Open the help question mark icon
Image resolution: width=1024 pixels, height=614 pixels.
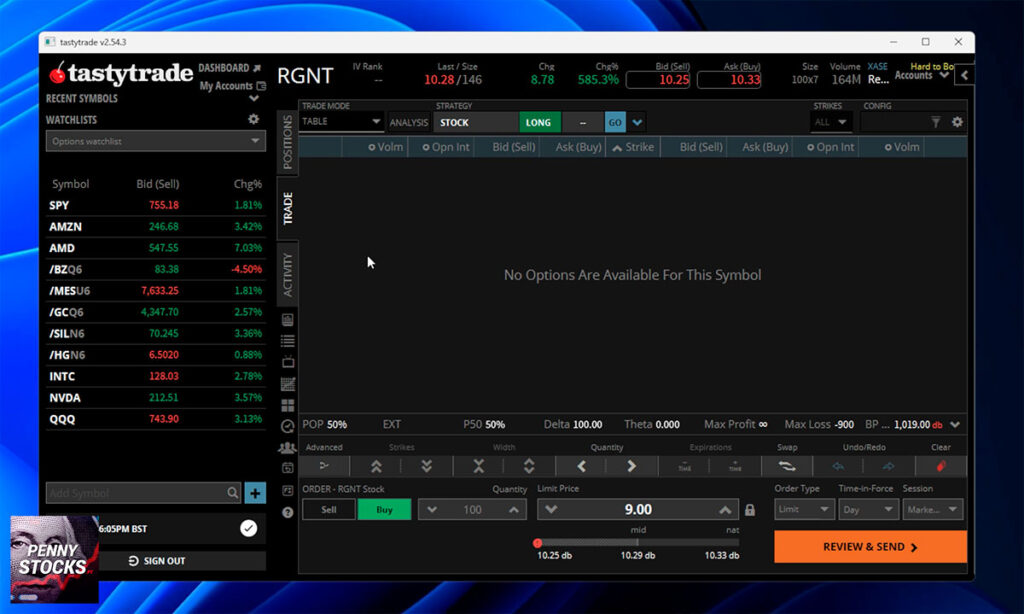(287, 512)
